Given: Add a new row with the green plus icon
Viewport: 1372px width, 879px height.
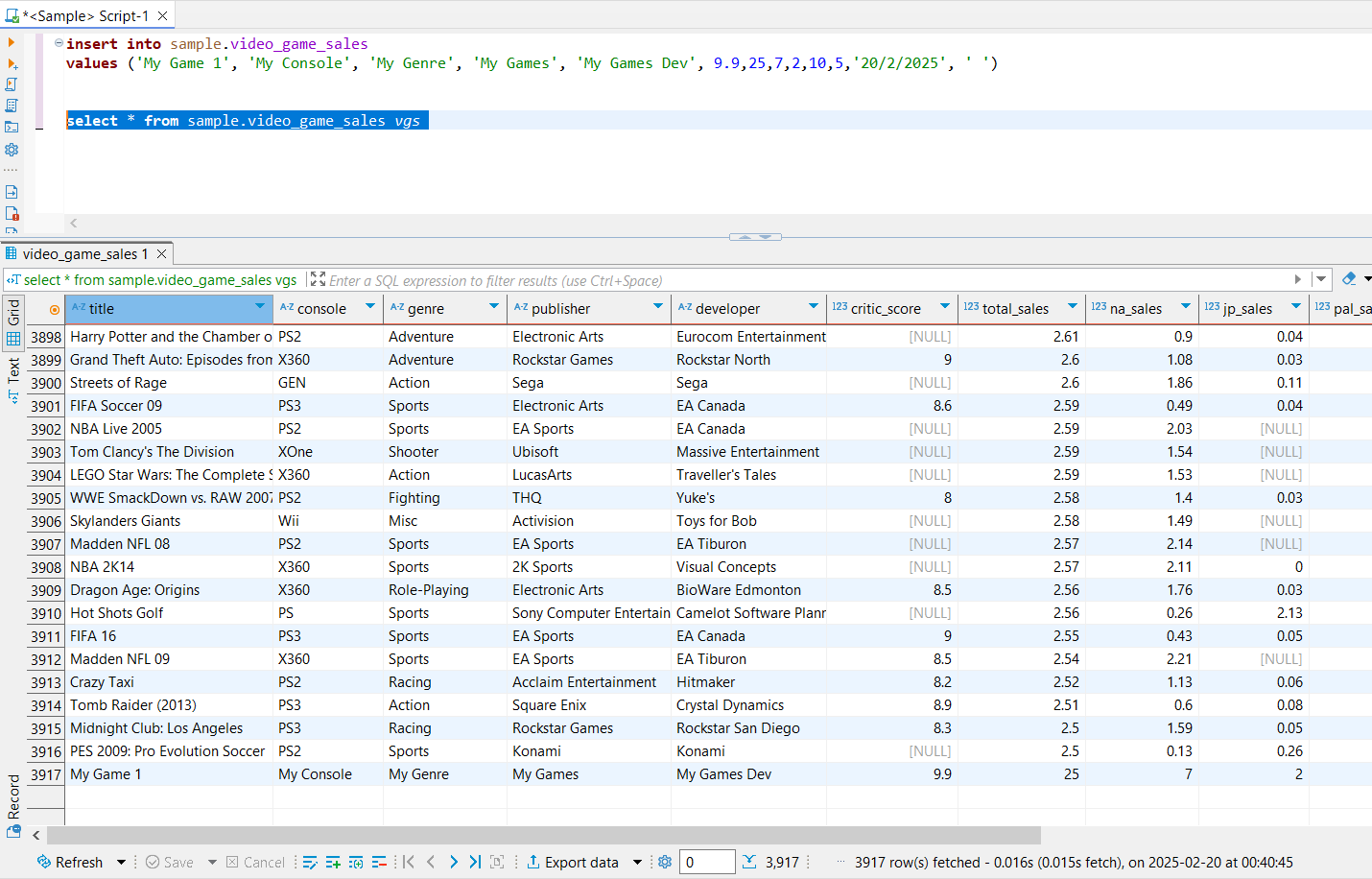Looking at the screenshot, I should pos(333,862).
